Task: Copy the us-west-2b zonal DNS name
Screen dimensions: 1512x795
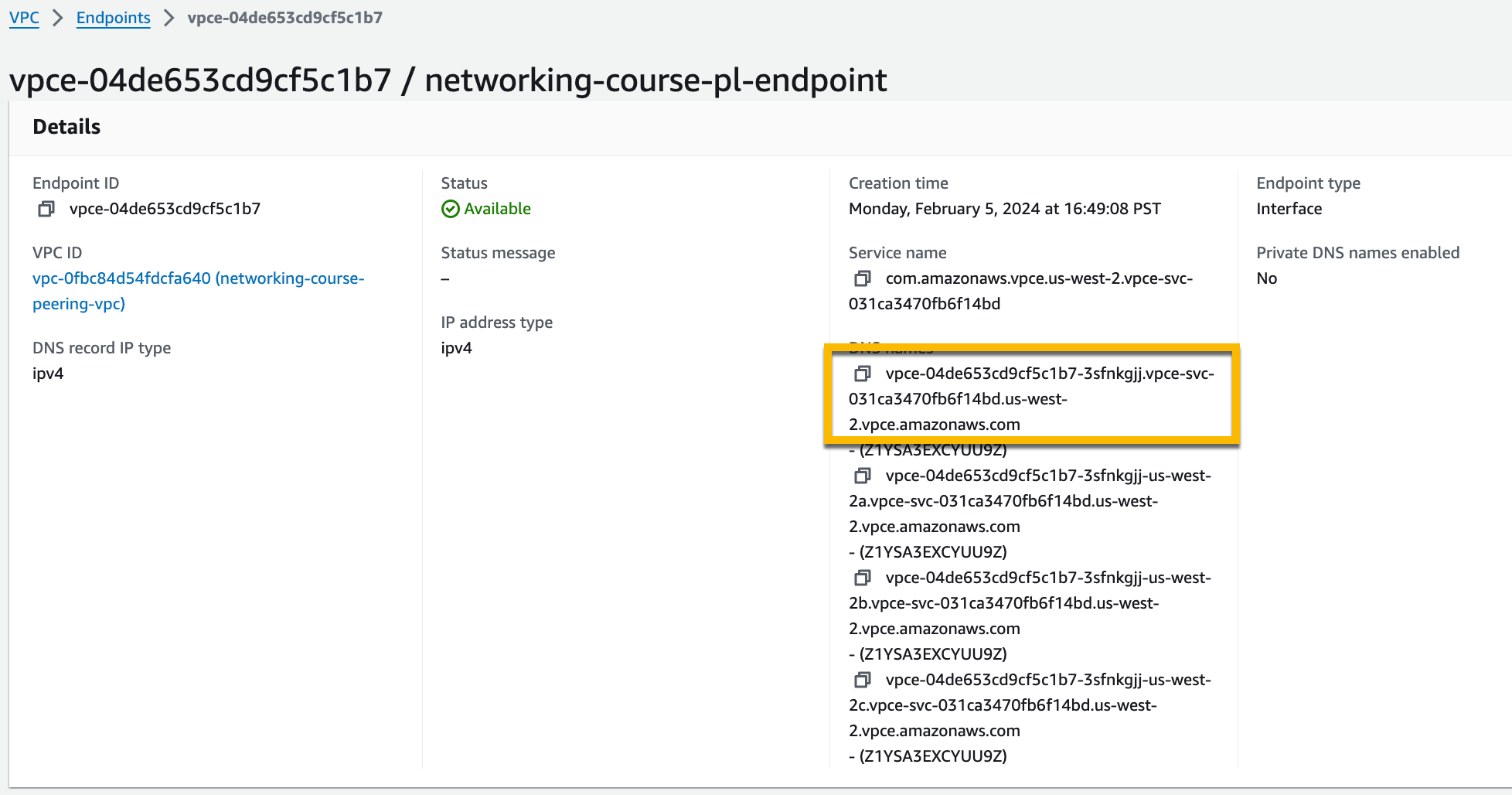Action: tap(860, 578)
